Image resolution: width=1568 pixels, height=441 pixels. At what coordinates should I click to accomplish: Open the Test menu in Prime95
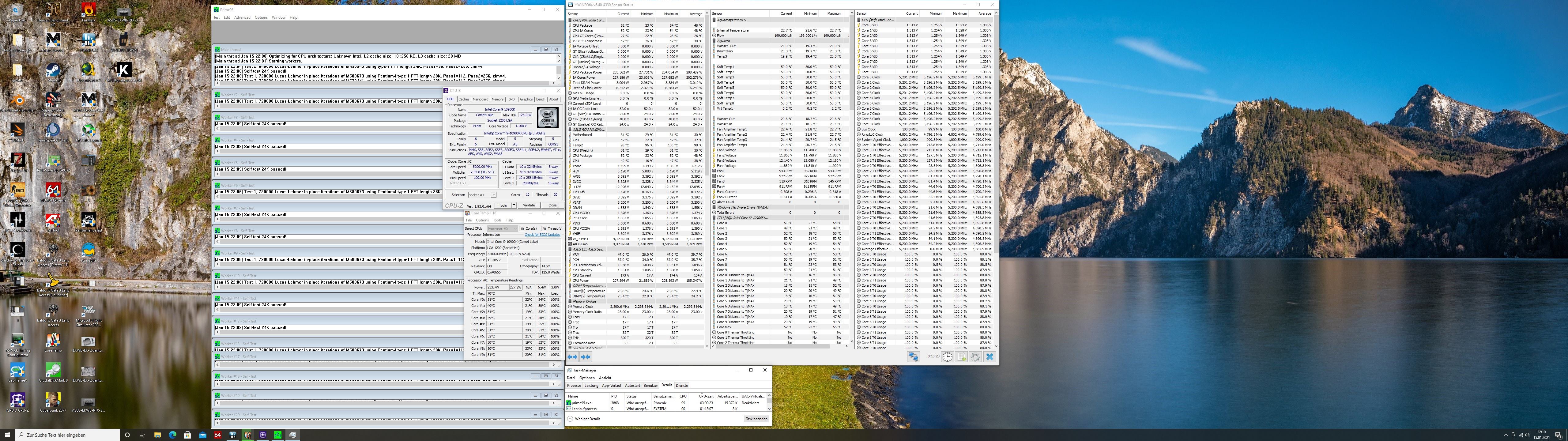216,18
